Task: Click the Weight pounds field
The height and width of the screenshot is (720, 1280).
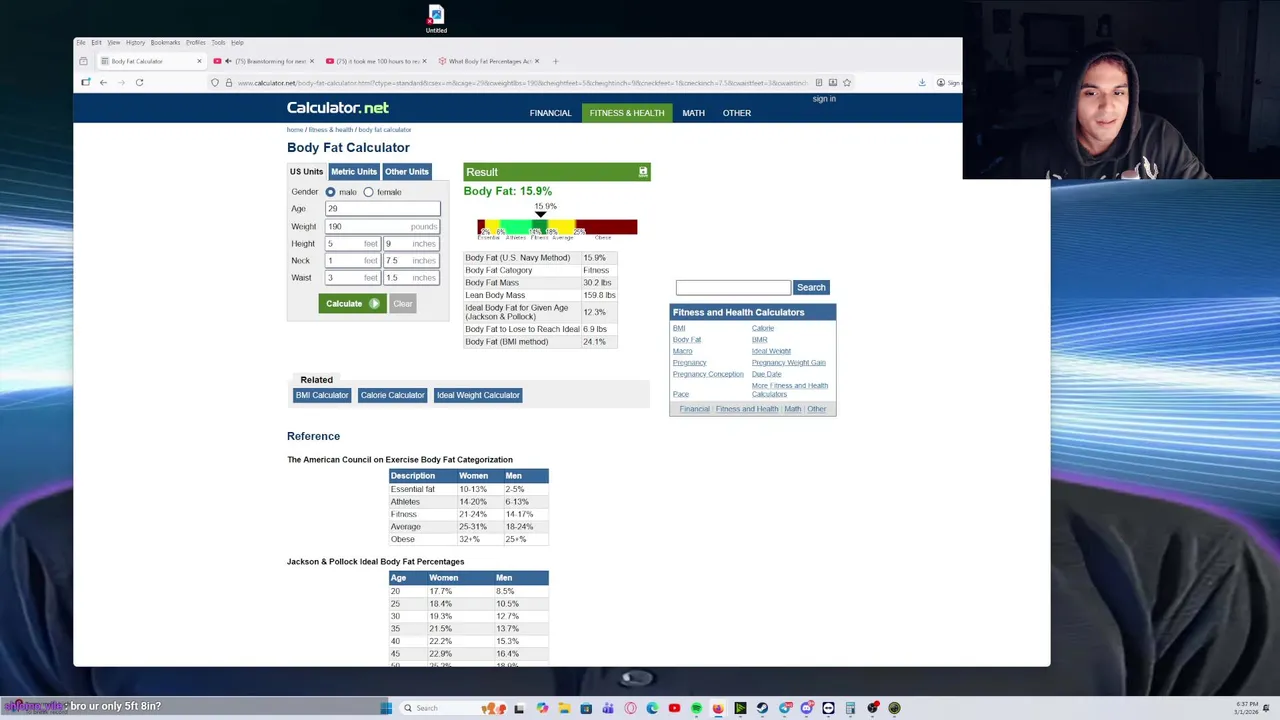Action: tap(382, 227)
